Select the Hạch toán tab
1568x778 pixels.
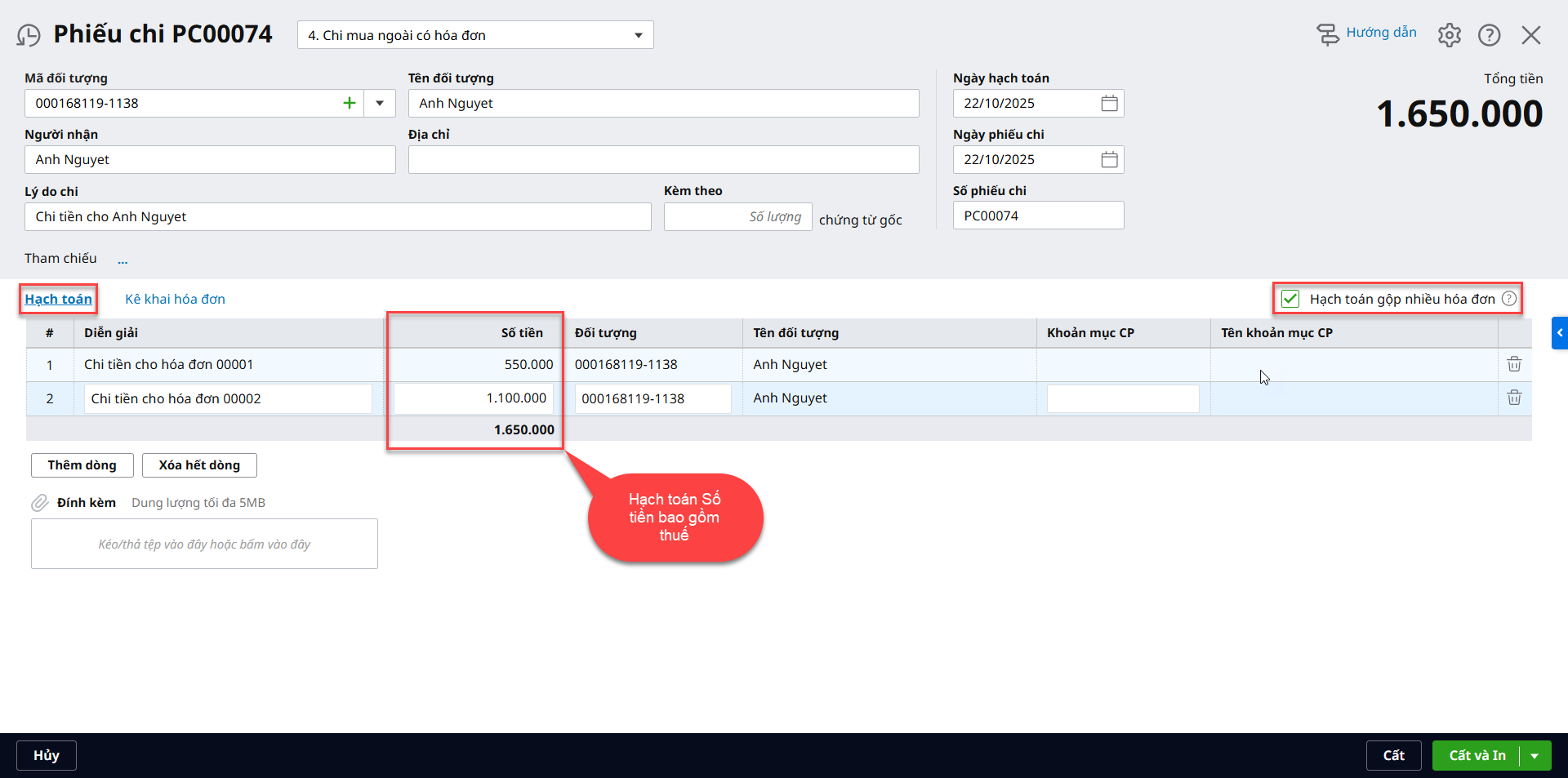click(58, 299)
